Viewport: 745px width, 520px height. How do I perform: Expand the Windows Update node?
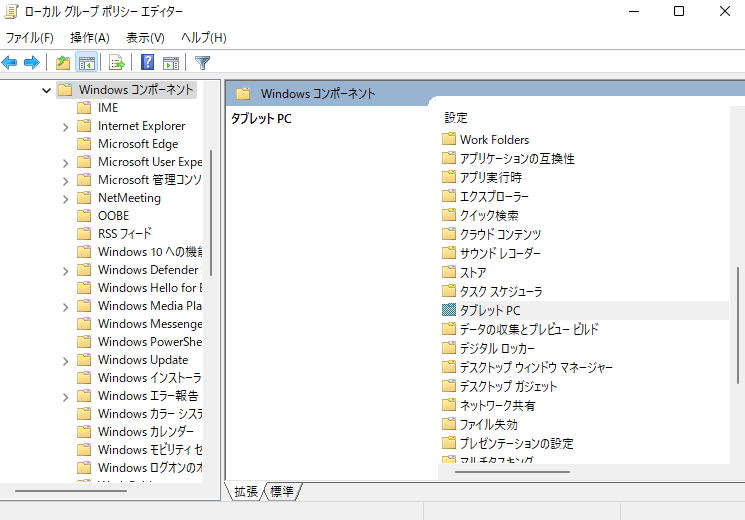point(66,361)
